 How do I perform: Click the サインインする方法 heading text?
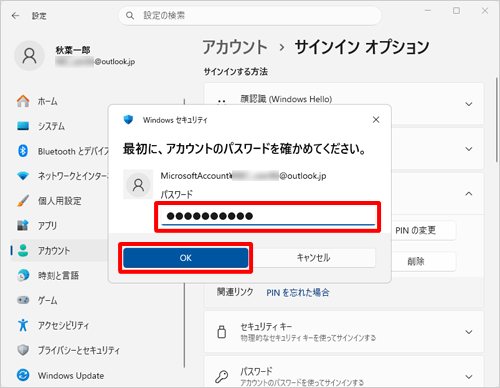coord(236,71)
